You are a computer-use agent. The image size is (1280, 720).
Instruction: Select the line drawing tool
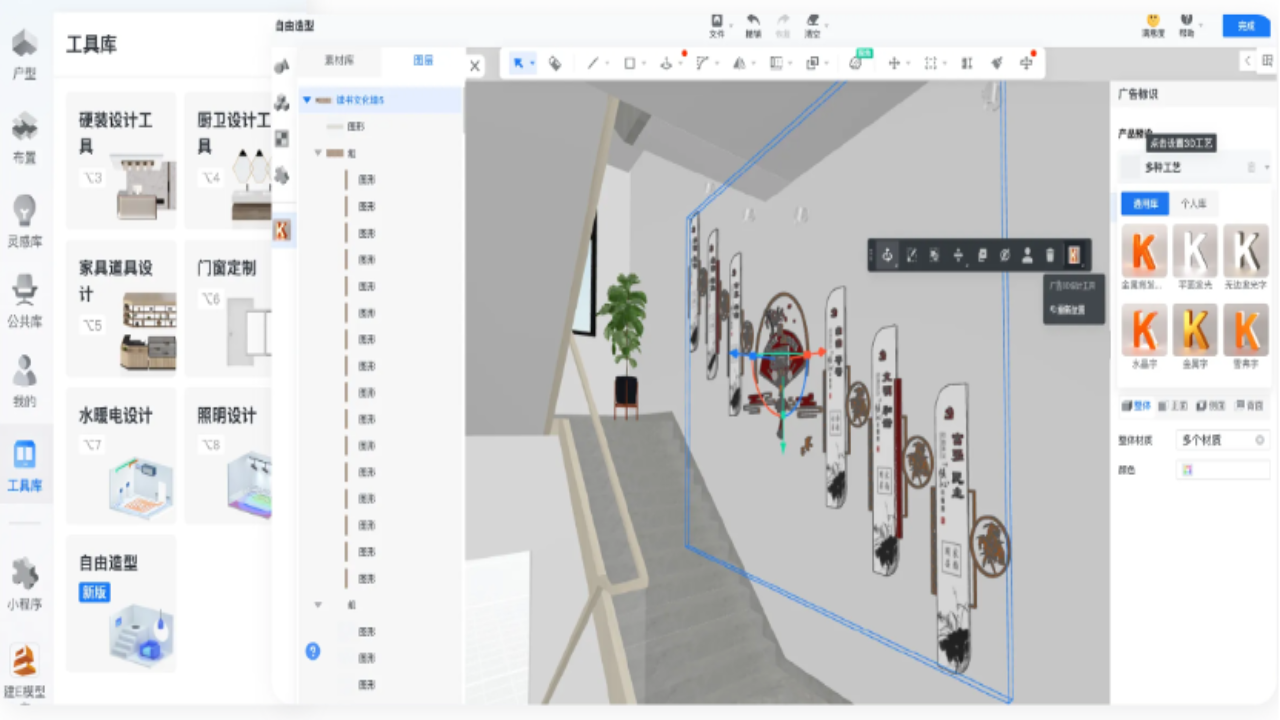592,63
